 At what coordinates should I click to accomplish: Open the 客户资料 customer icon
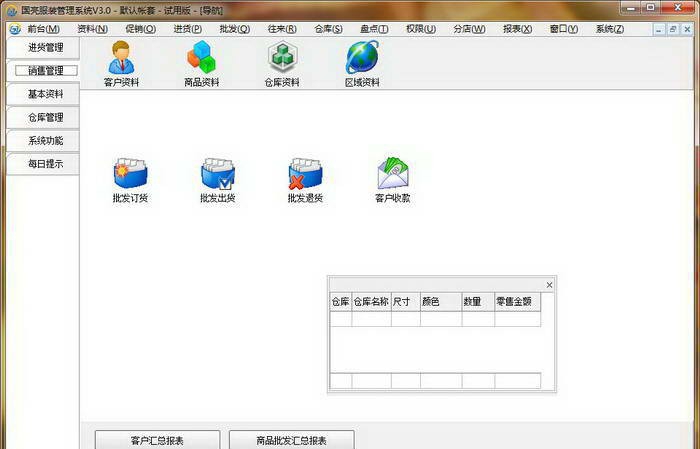[121, 64]
